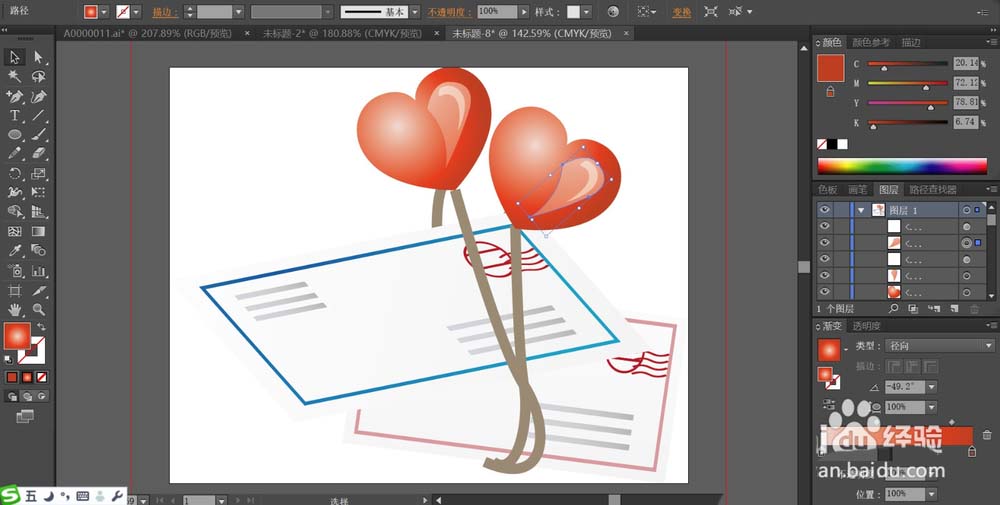Select the Shape Builder tool

[x=14, y=212]
